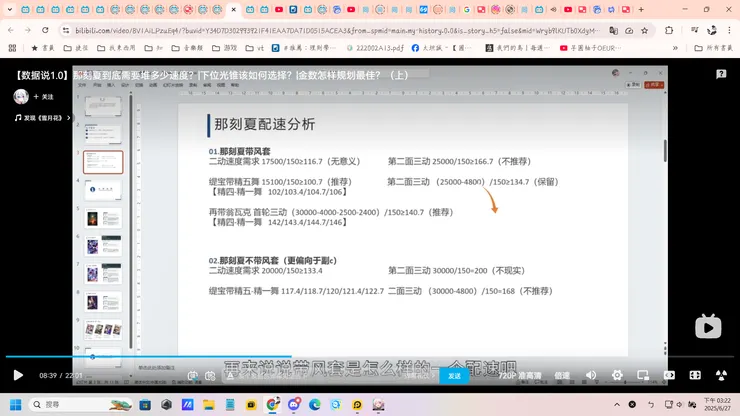The height and width of the screenshot is (416, 740).
Task: Switch to the Google tab
Action: click(467, 9)
